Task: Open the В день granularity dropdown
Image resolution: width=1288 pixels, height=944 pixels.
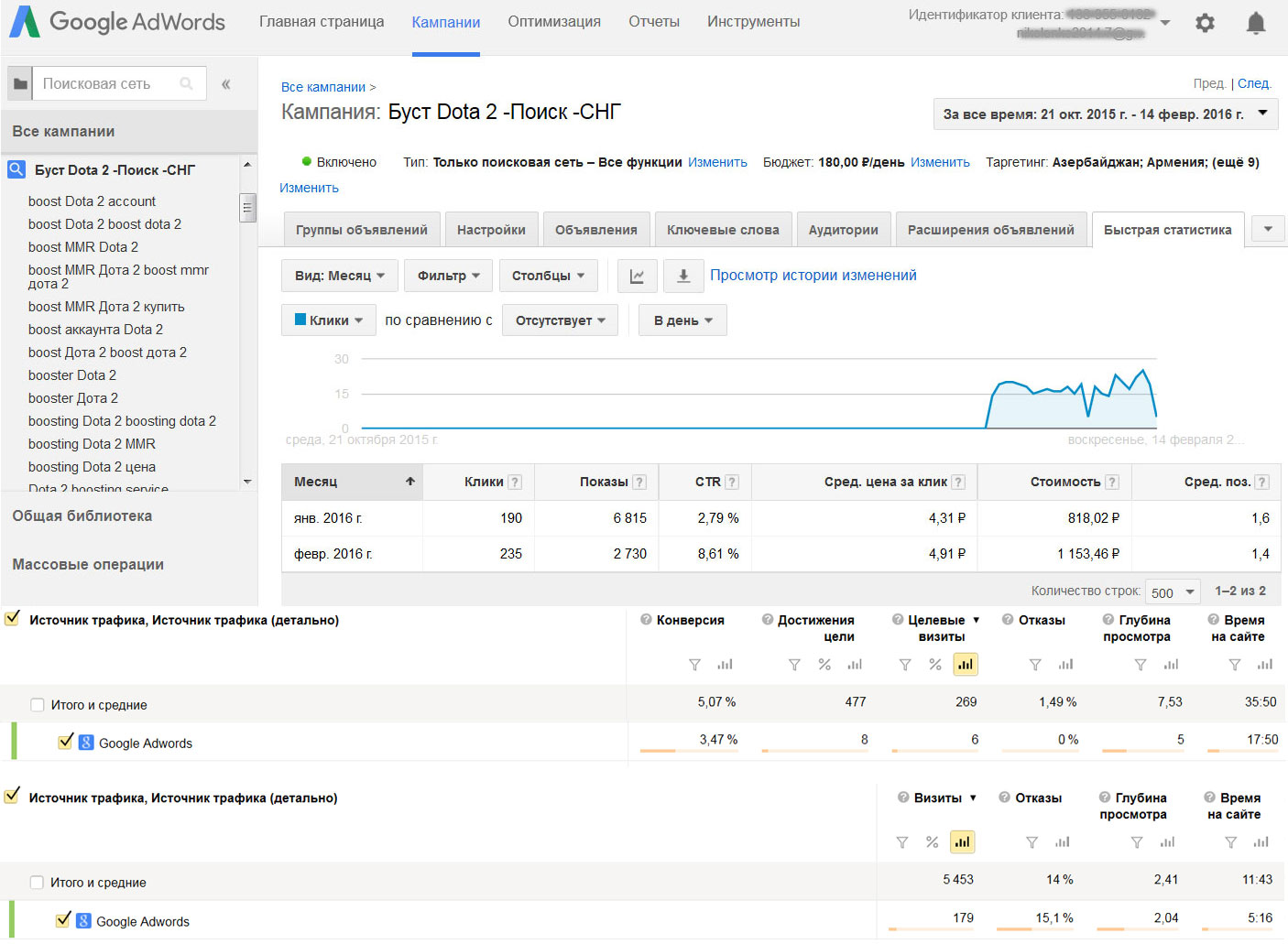Action: click(682, 320)
